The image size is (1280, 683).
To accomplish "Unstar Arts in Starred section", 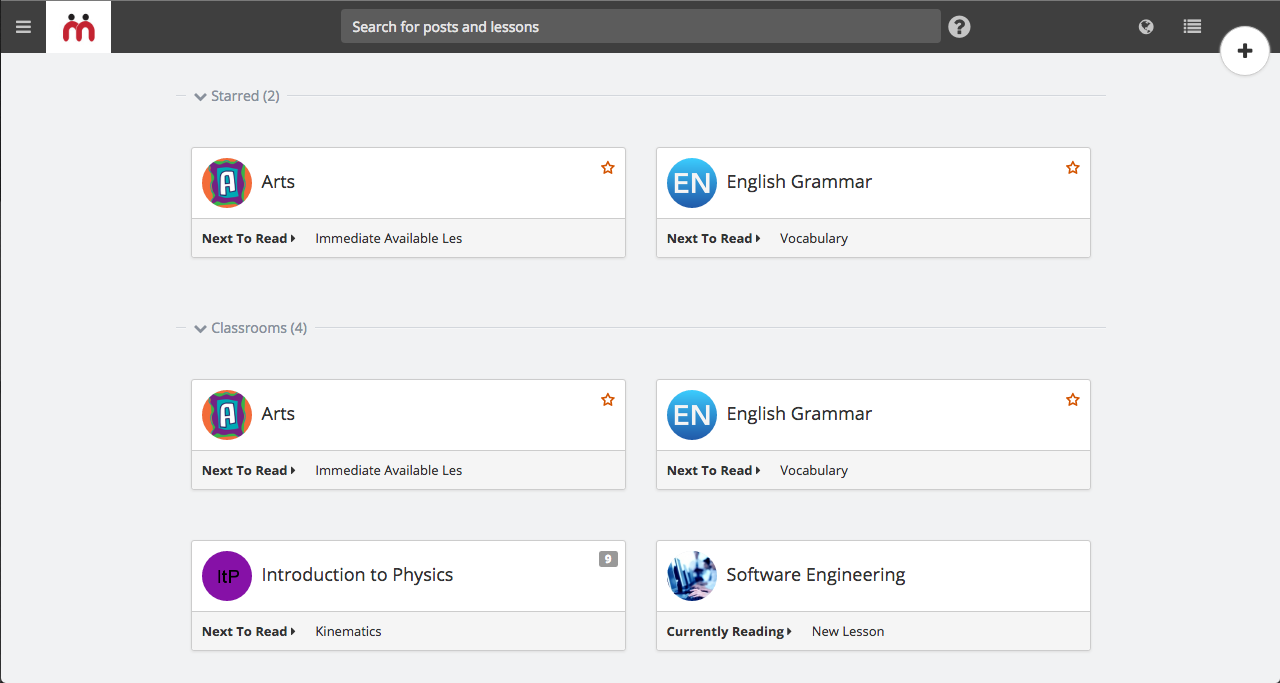I will pos(607,168).
